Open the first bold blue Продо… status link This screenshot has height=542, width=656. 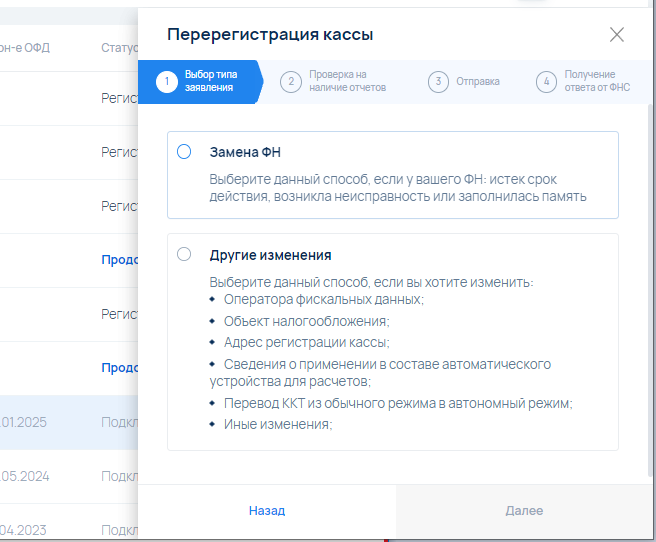point(119,260)
